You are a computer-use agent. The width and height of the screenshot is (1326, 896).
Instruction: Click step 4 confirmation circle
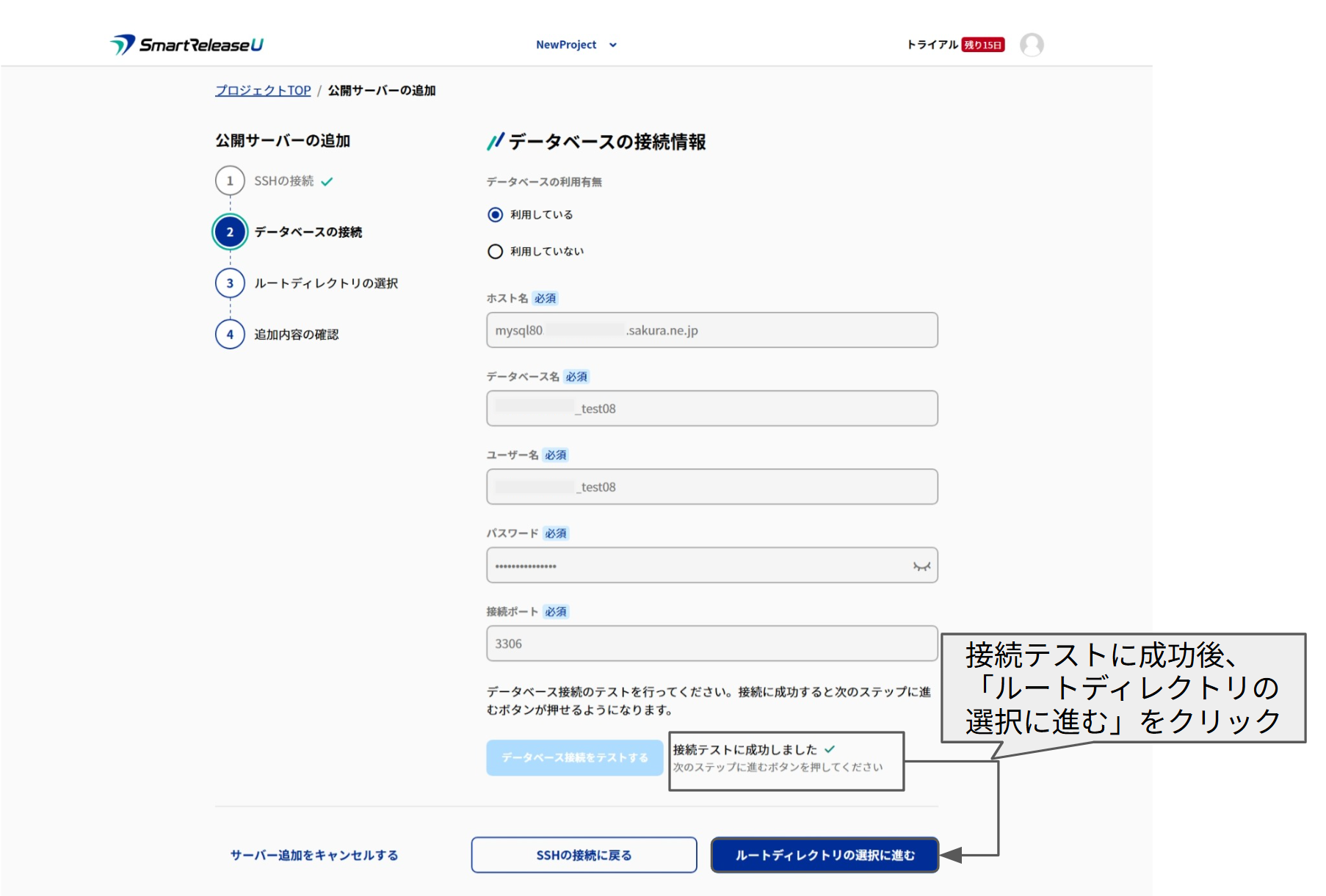(230, 335)
